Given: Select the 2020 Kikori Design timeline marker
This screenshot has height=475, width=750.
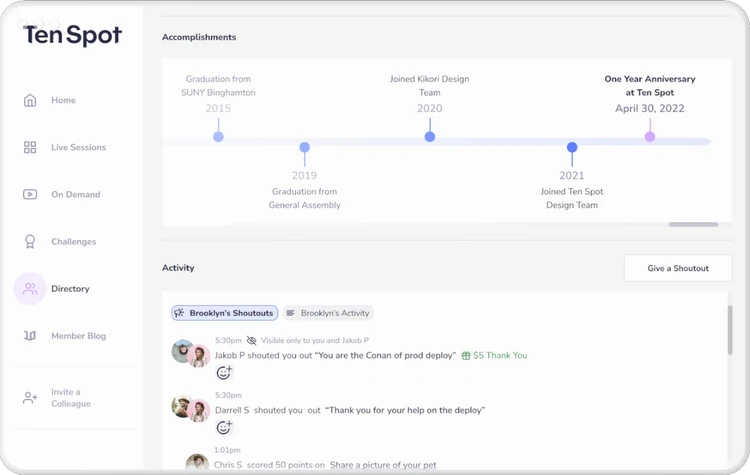Looking at the screenshot, I should (430, 137).
